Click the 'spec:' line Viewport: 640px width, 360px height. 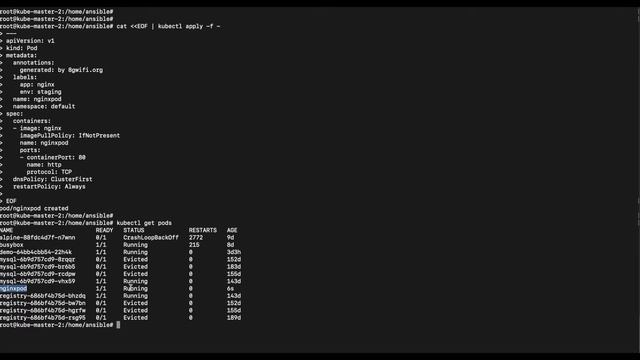click(x=14, y=114)
